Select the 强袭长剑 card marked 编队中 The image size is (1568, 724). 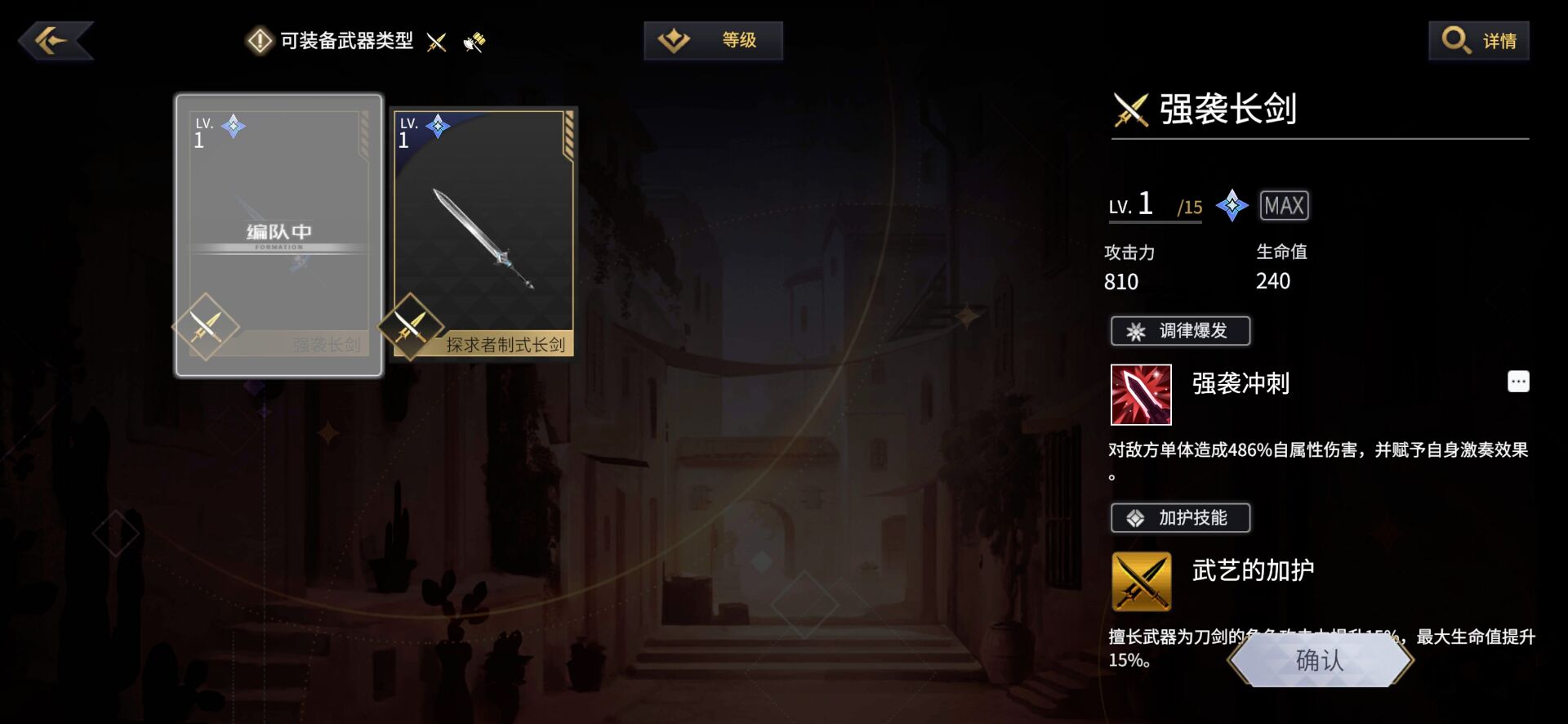point(279,235)
